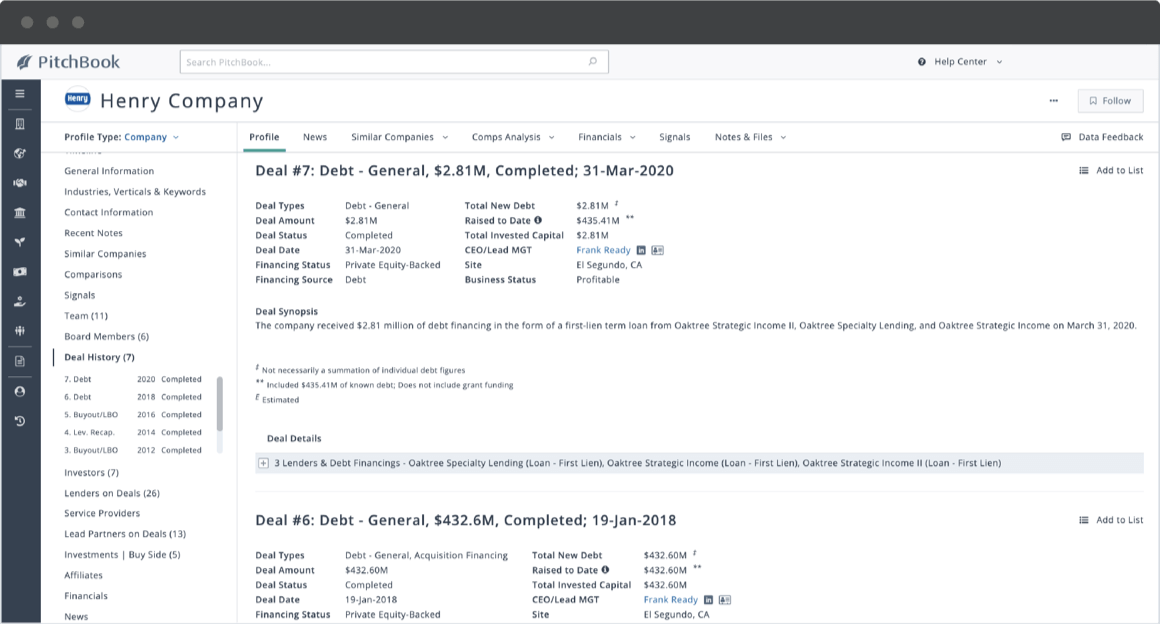Click the search magnifier icon
This screenshot has height=624, width=1160.
click(x=593, y=61)
